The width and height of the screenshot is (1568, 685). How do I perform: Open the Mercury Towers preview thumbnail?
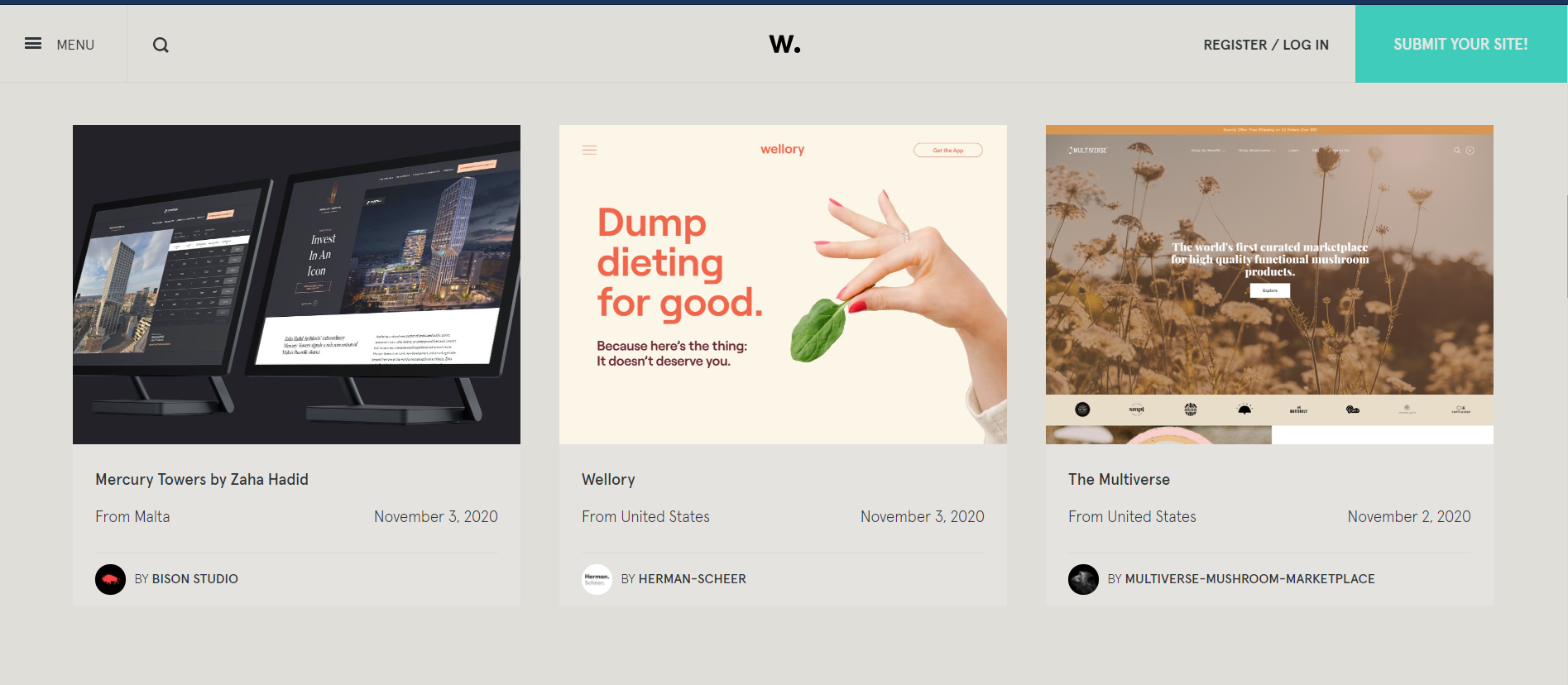tap(296, 285)
